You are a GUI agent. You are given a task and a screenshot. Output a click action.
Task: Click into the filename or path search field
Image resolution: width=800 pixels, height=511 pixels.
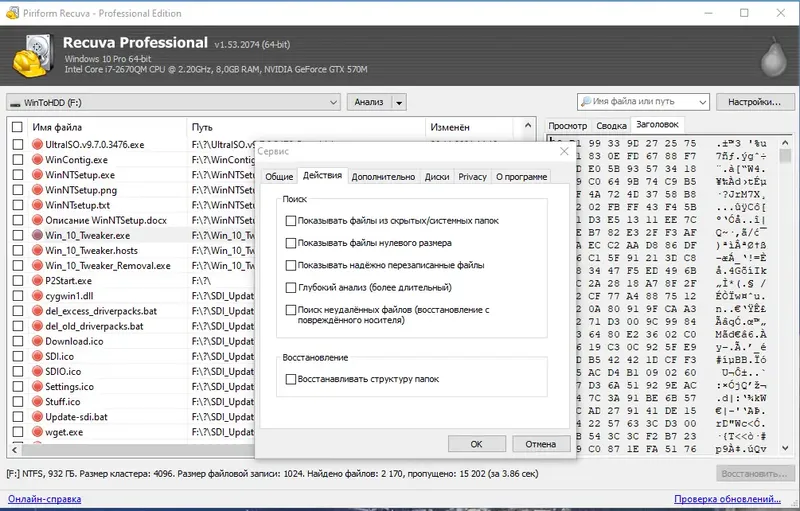[643, 101]
